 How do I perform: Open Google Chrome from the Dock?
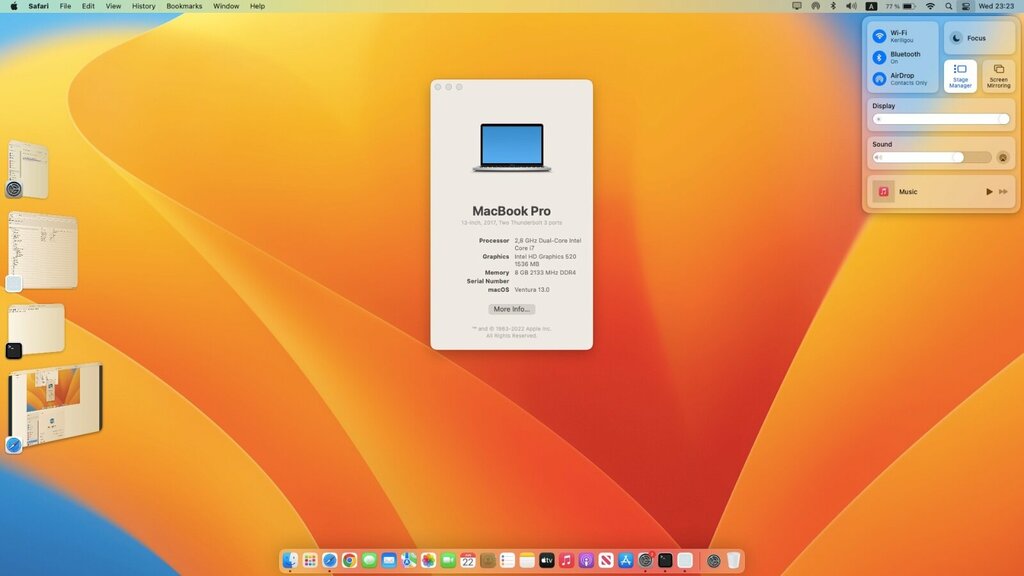coord(349,561)
